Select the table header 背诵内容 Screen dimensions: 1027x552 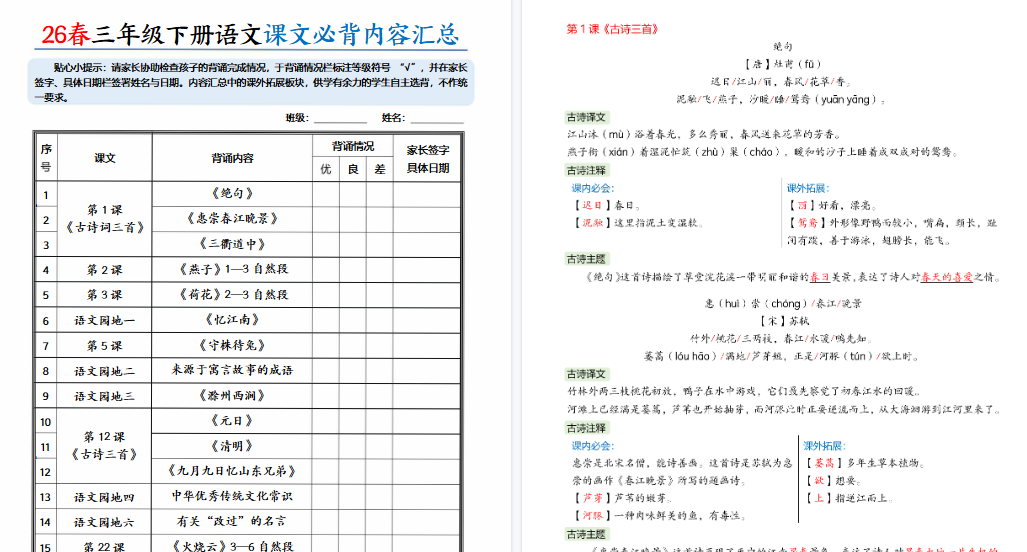pyautogui.click(x=232, y=158)
